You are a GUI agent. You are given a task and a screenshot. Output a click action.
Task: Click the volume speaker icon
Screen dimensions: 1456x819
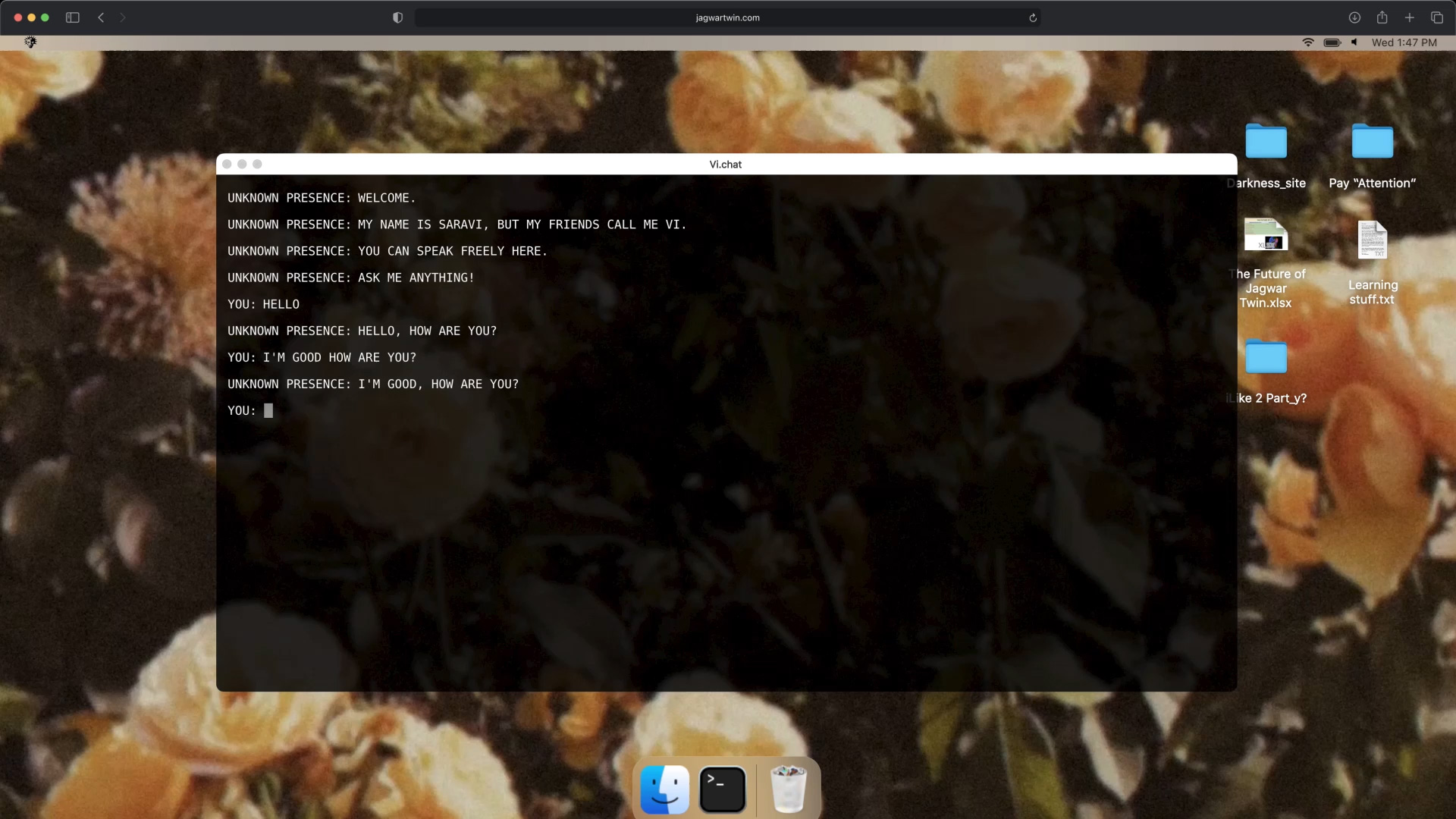[1354, 42]
